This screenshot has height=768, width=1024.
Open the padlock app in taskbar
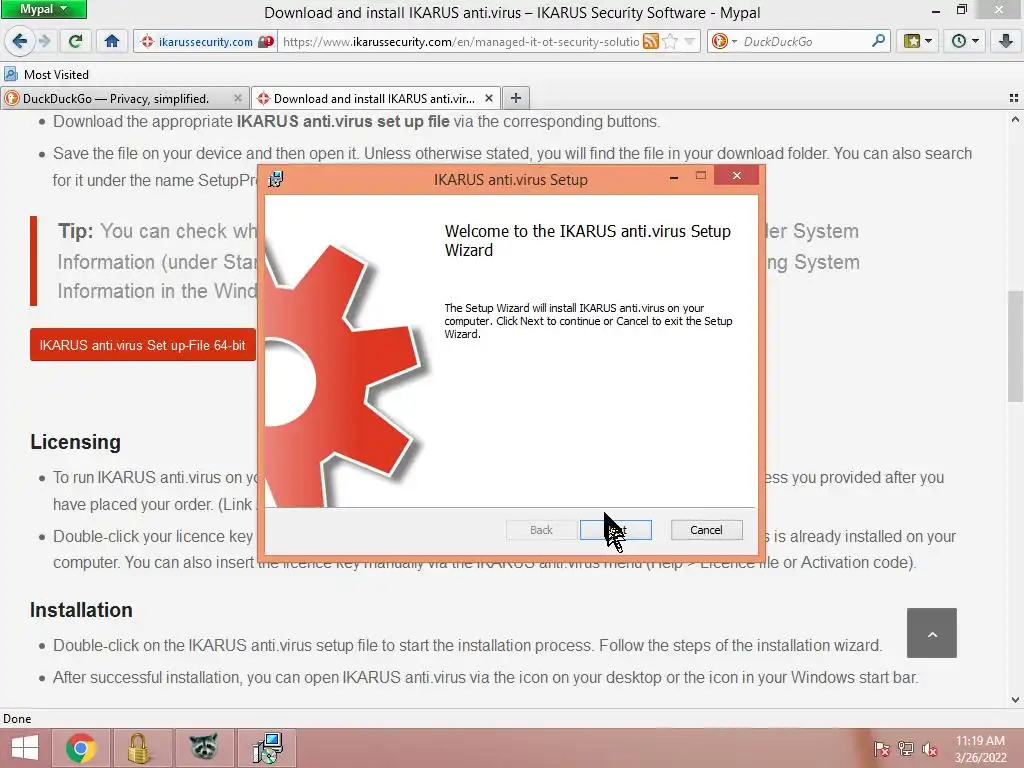[x=138, y=748]
